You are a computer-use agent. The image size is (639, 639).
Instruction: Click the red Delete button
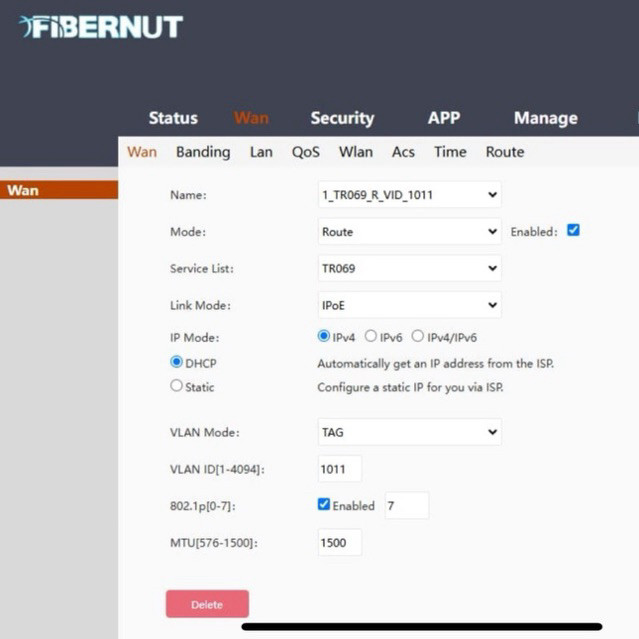coord(207,604)
